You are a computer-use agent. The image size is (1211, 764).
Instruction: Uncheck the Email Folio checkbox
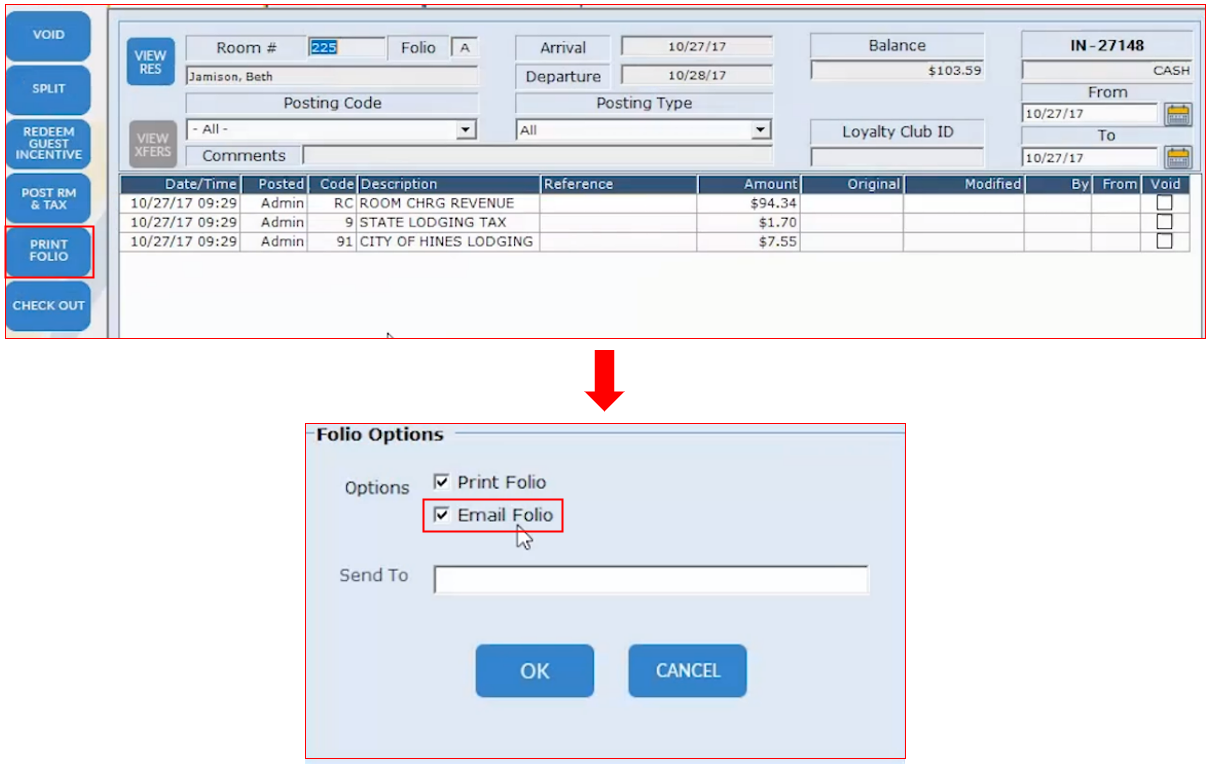(441, 515)
